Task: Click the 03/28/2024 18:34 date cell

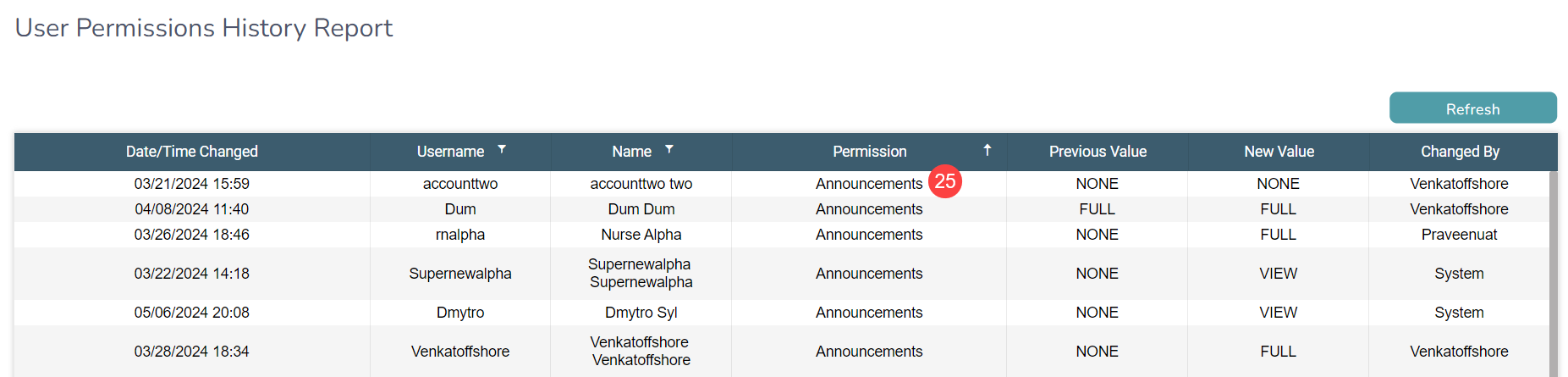Action: point(192,352)
